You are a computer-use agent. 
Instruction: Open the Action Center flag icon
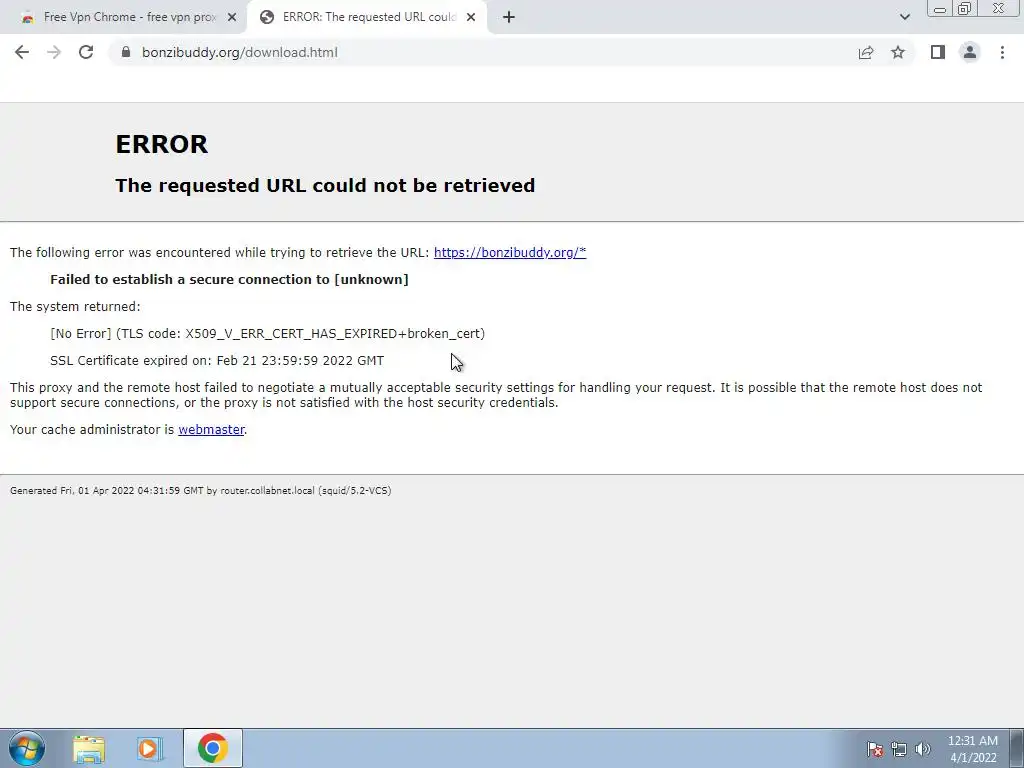875,749
